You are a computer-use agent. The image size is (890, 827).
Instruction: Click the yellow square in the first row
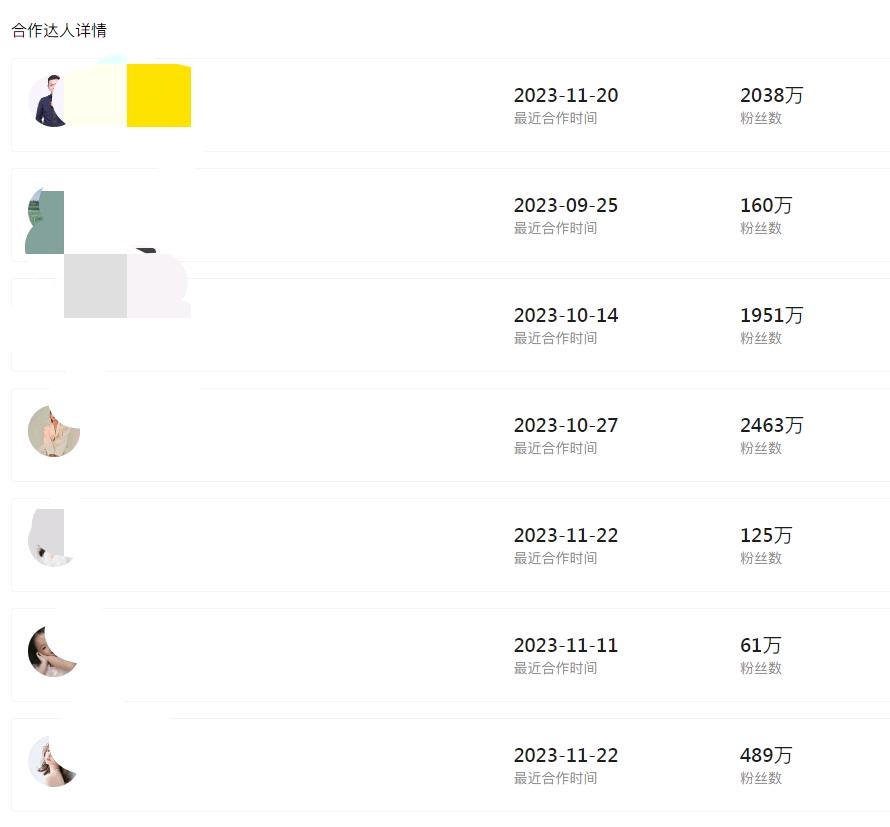point(158,96)
